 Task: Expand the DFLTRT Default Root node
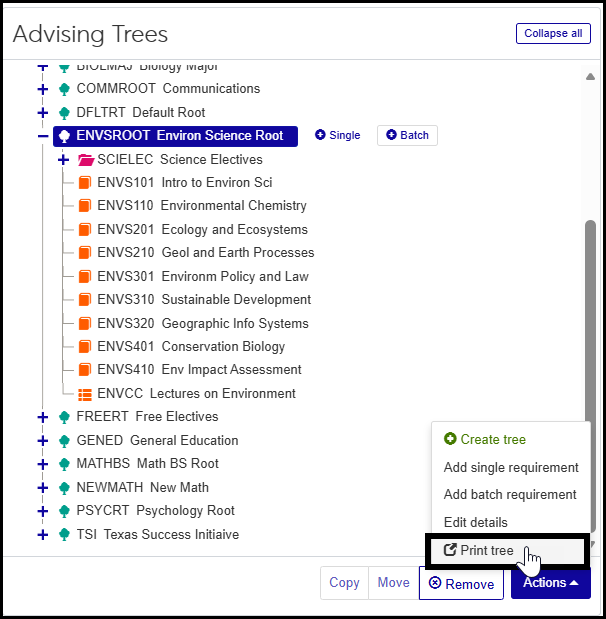43,113
